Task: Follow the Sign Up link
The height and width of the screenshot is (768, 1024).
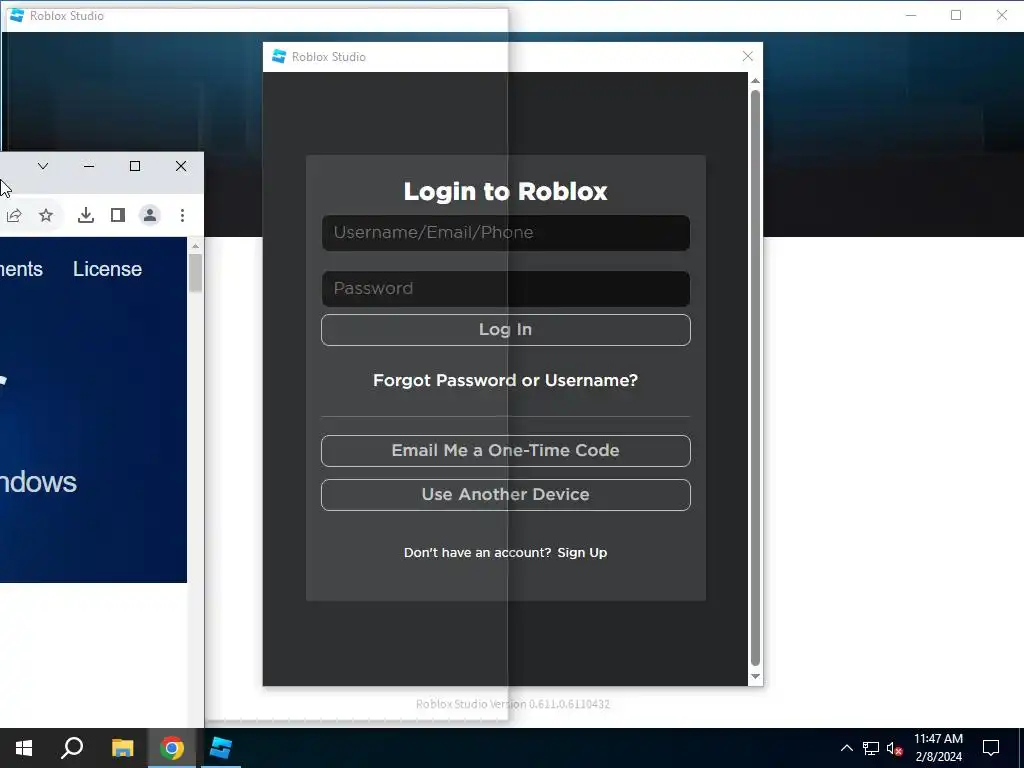Action: tap(582, 552)
